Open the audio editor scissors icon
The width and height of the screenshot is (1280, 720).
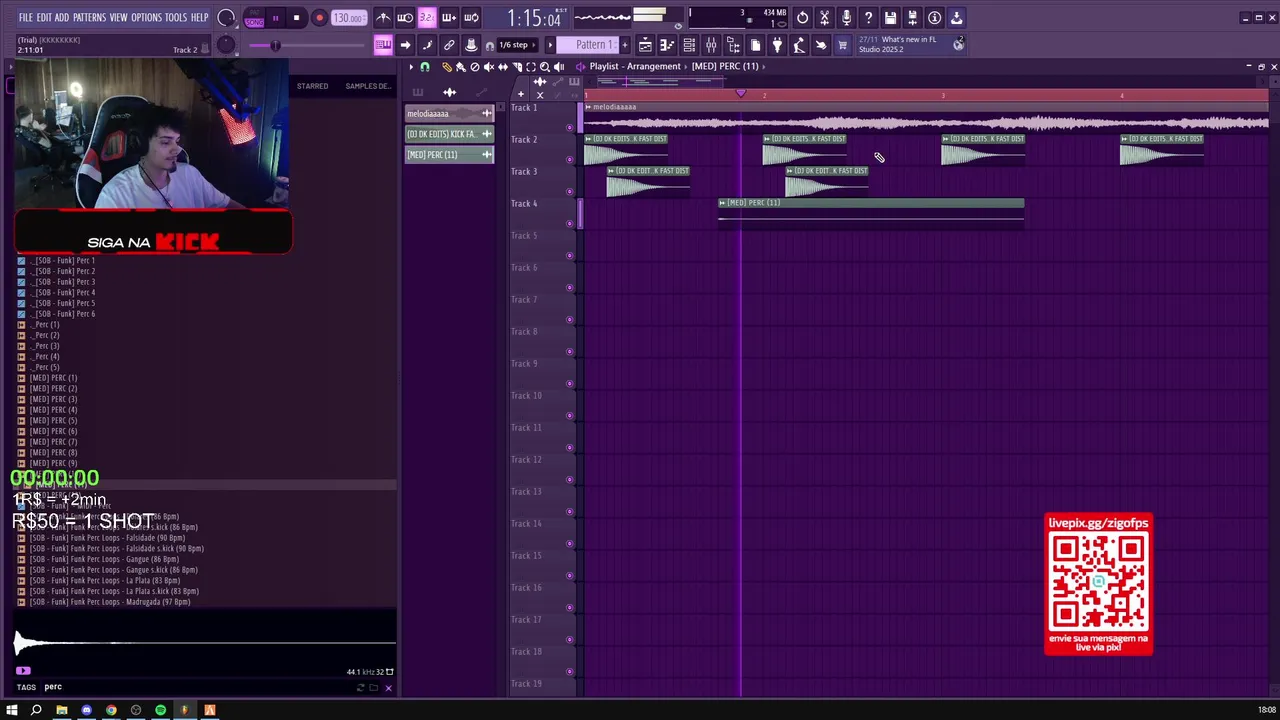pos(824,18)
